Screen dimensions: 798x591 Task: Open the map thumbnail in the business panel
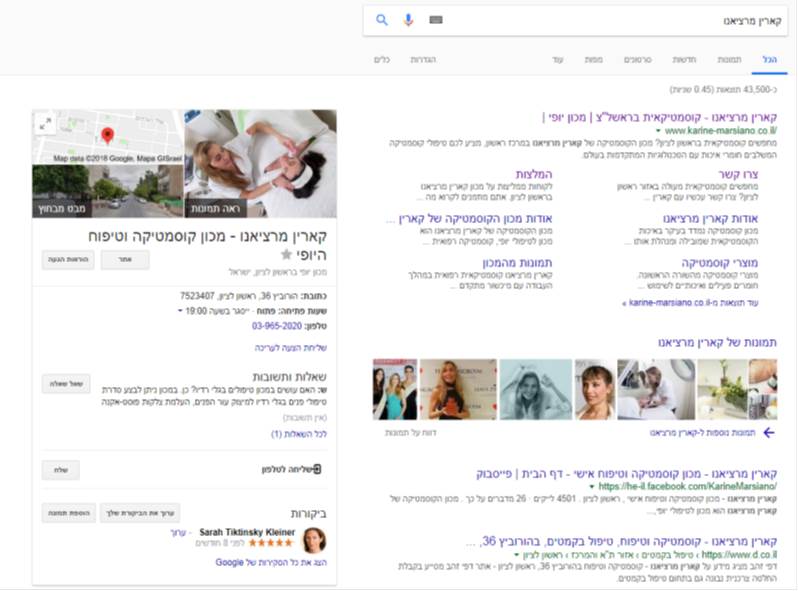tap(108, 137)
